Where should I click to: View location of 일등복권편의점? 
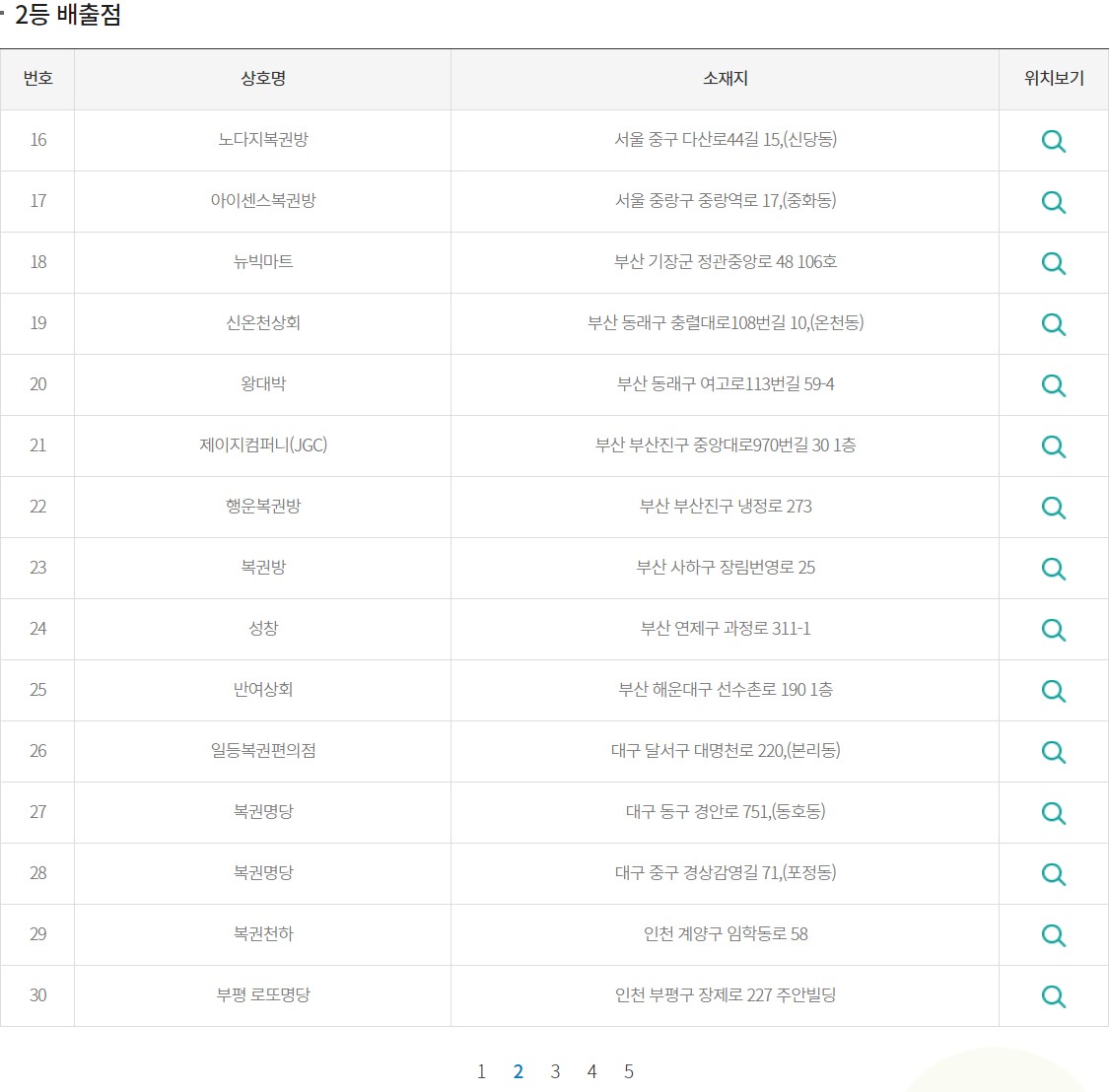click(x=1053, y=752)
